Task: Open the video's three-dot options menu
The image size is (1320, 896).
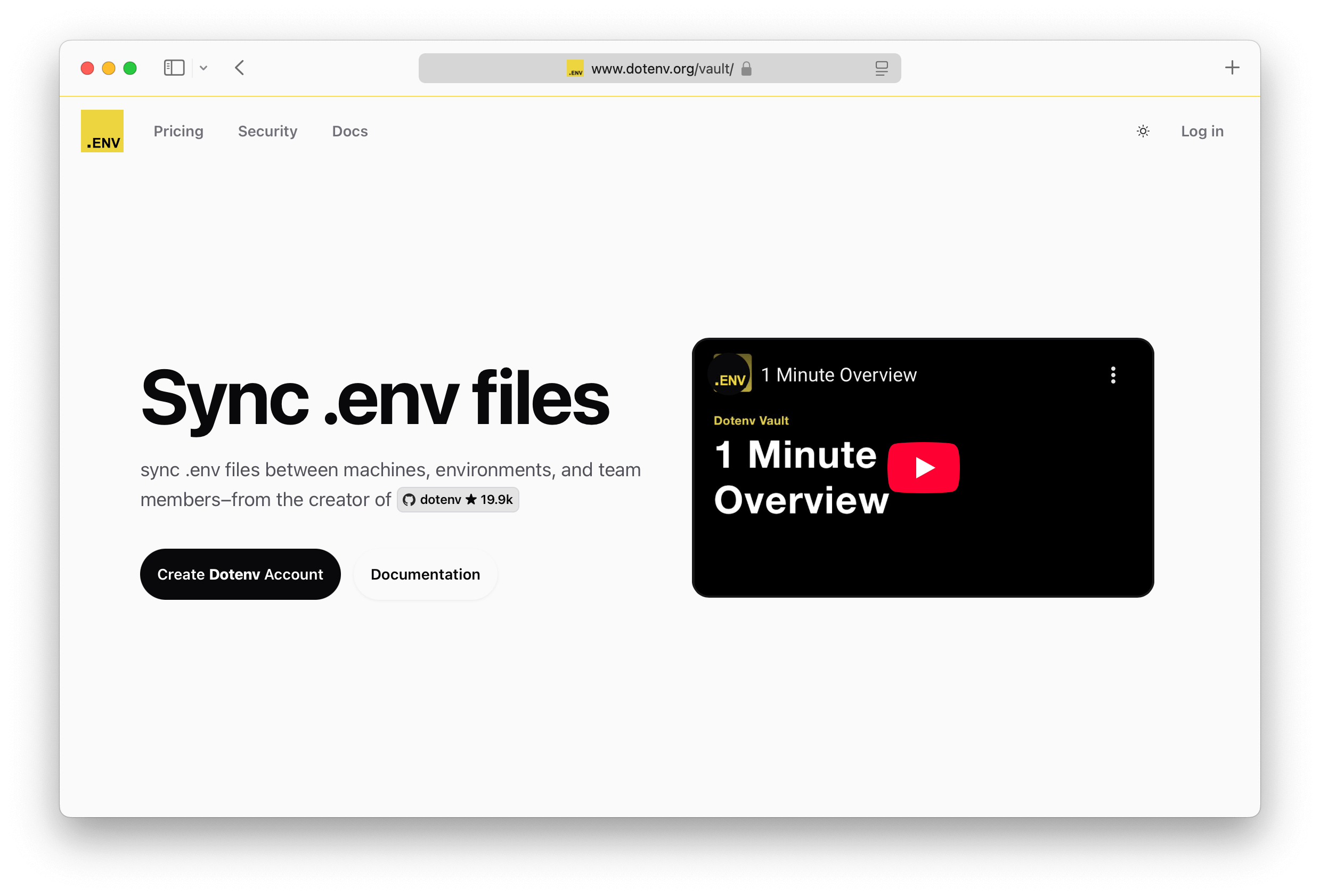Action: pos(1113,375)
